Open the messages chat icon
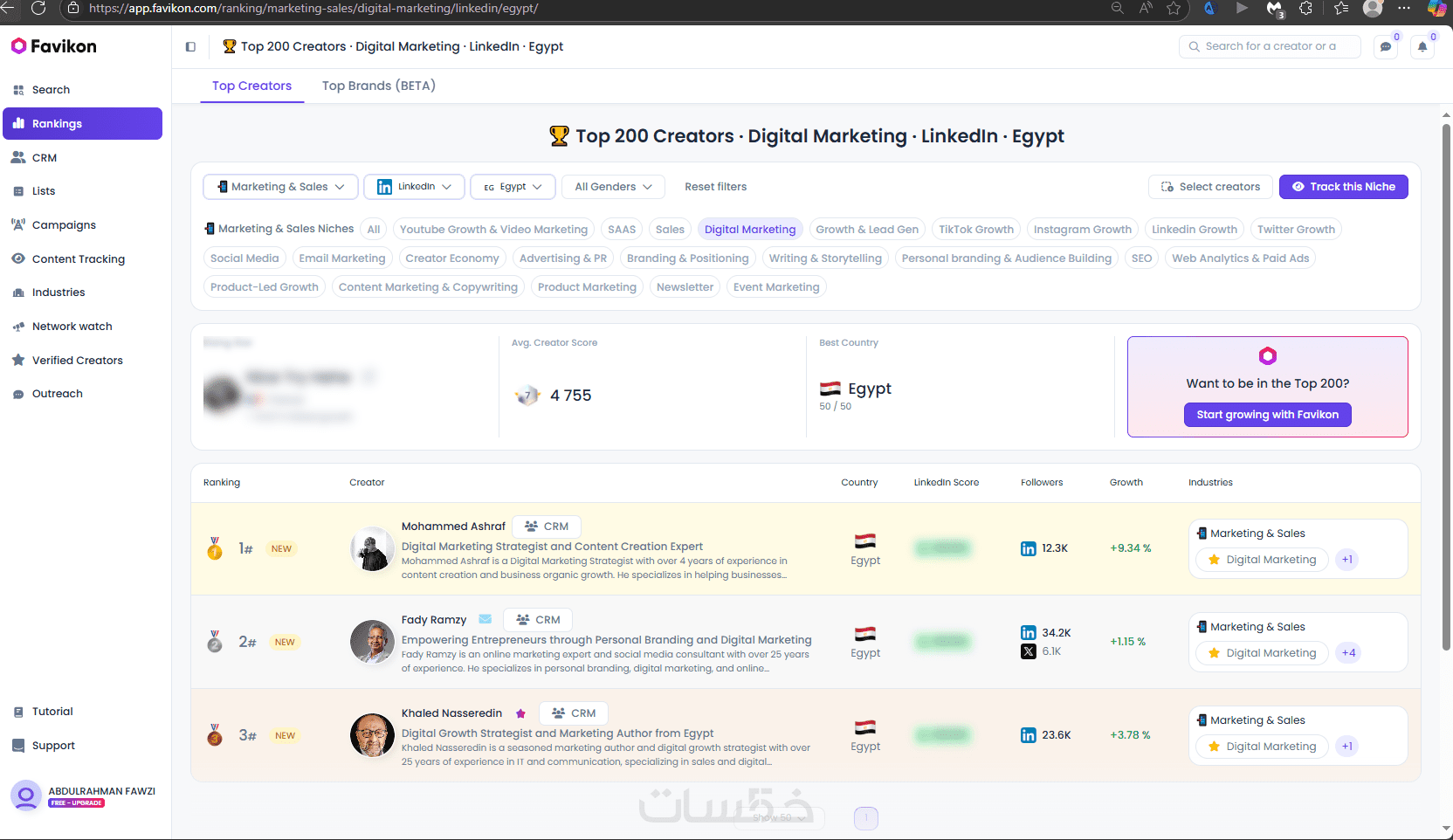This screenshot has height=840, width=1453. (x=1386, y=47)
